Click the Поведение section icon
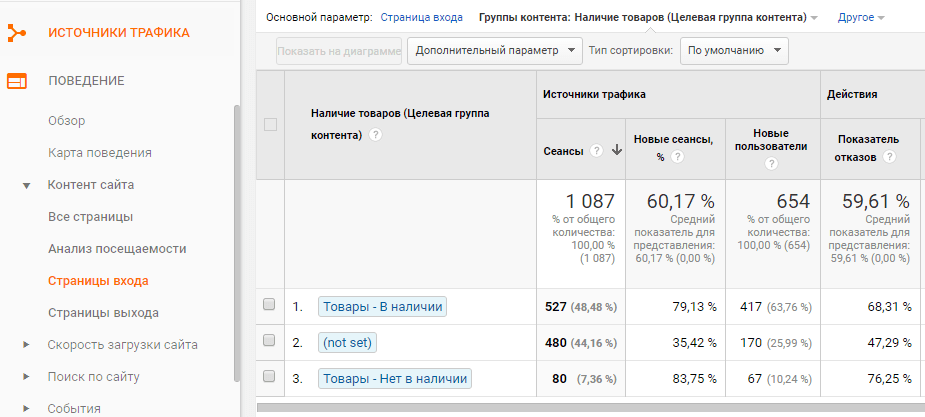 coord(17,81)
